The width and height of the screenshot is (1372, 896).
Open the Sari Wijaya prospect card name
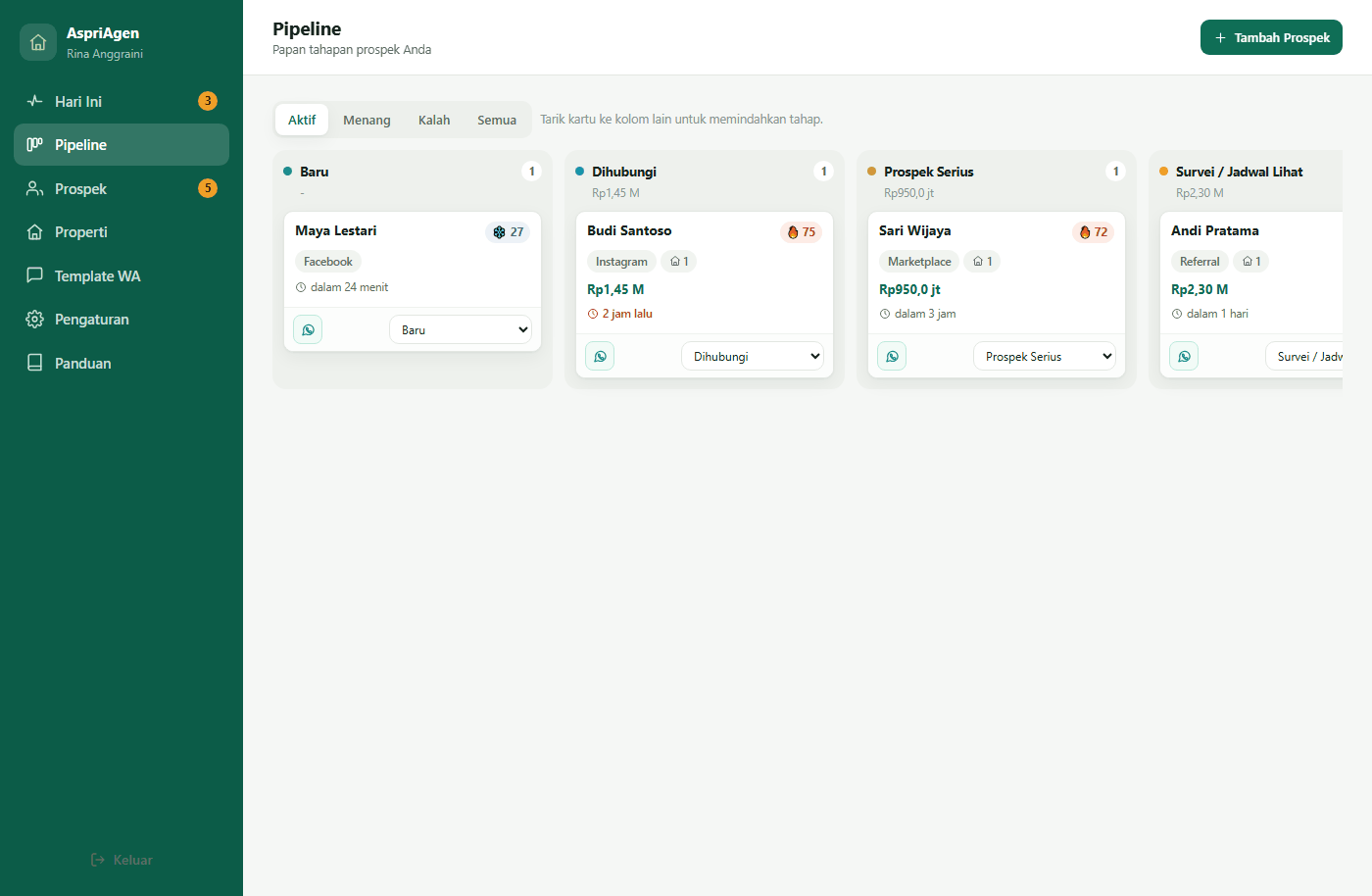(x=915, y=230)
